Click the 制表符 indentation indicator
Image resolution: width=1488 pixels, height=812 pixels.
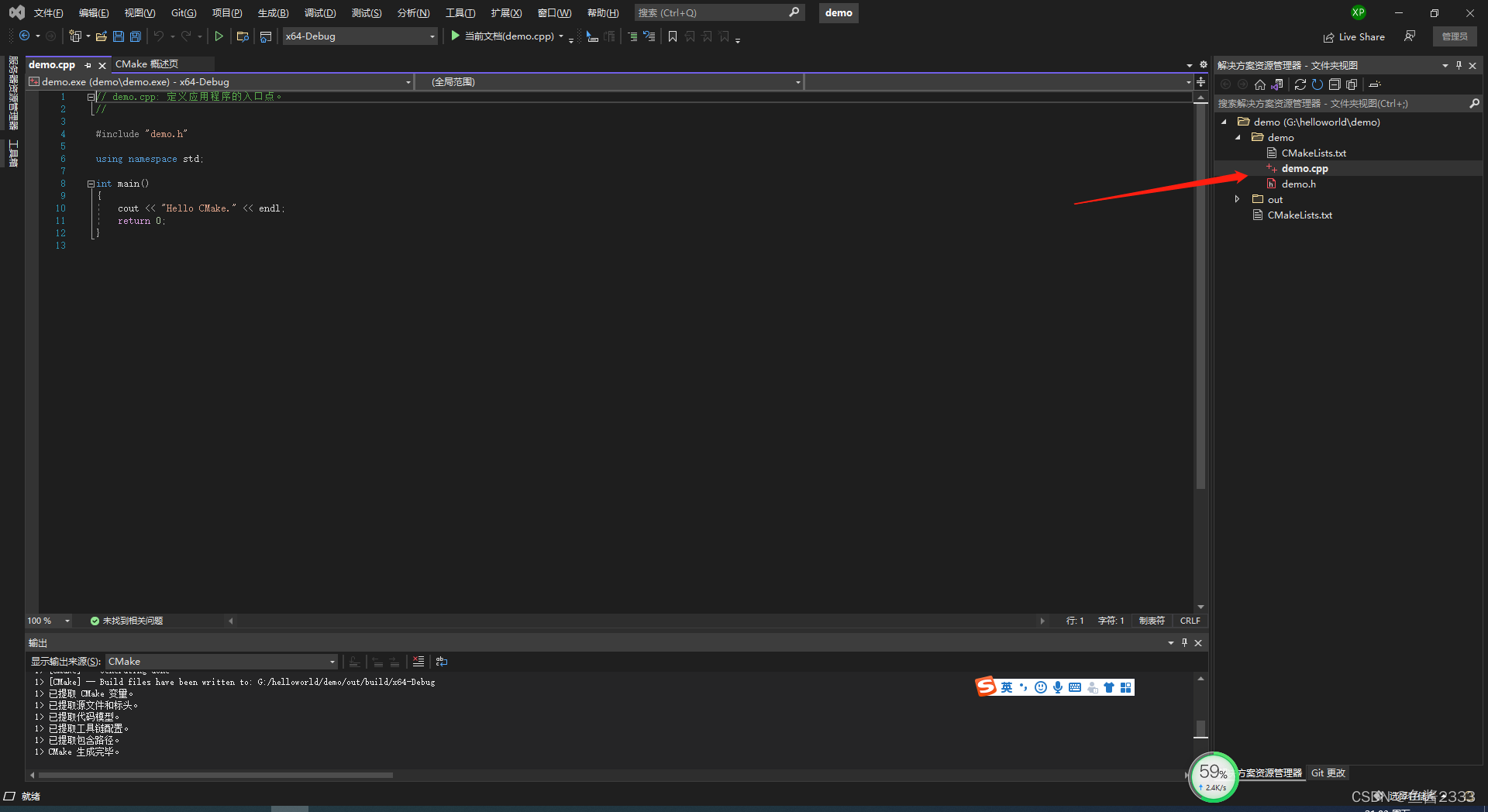coord(1152,621)
